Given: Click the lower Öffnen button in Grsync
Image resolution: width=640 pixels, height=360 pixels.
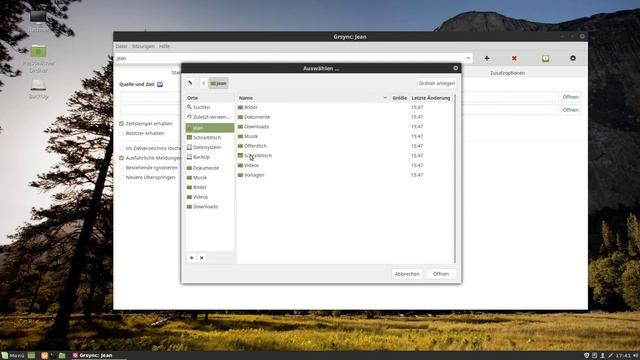Looking at the screenshot, I should point(571,110).
